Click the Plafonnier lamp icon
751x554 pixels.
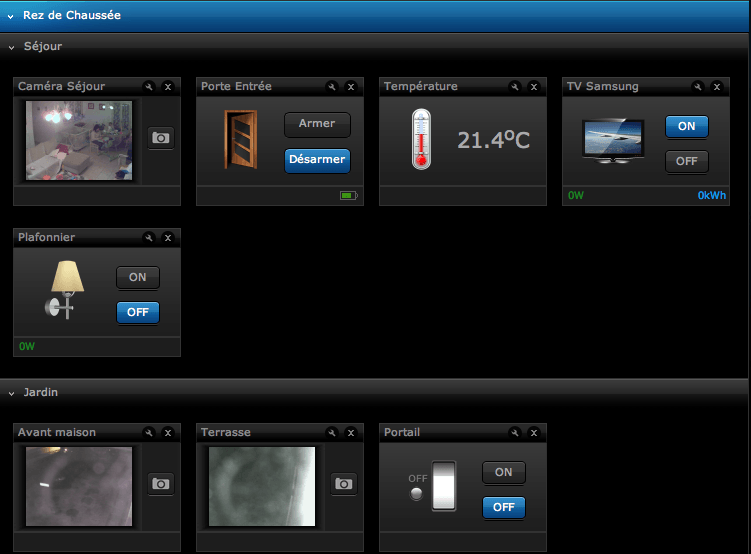click(x=65, y=290)
